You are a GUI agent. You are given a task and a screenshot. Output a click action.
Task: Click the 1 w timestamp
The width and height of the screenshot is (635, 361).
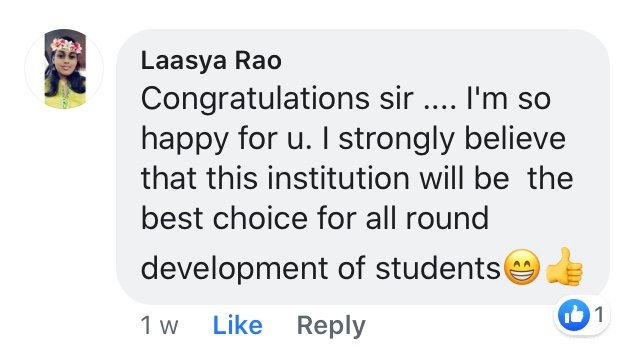point(159,325)
